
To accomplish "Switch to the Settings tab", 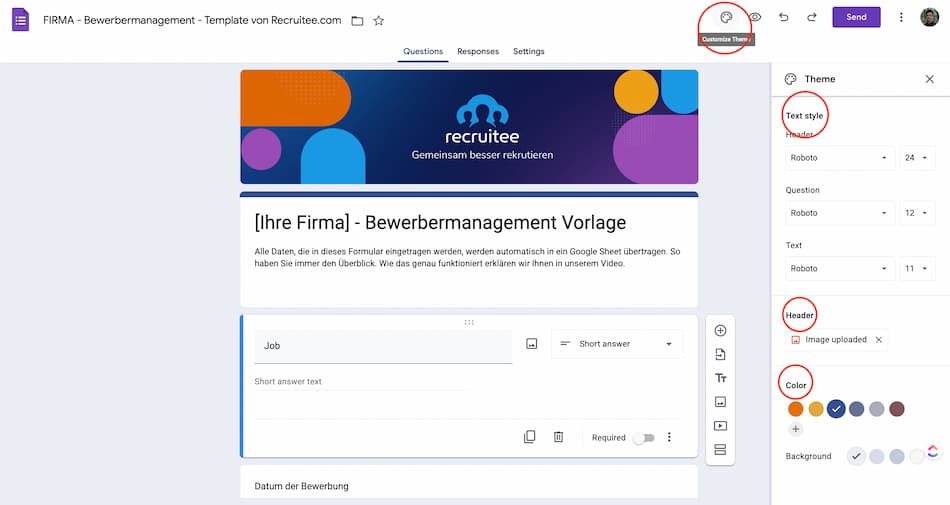I will 528,51.
